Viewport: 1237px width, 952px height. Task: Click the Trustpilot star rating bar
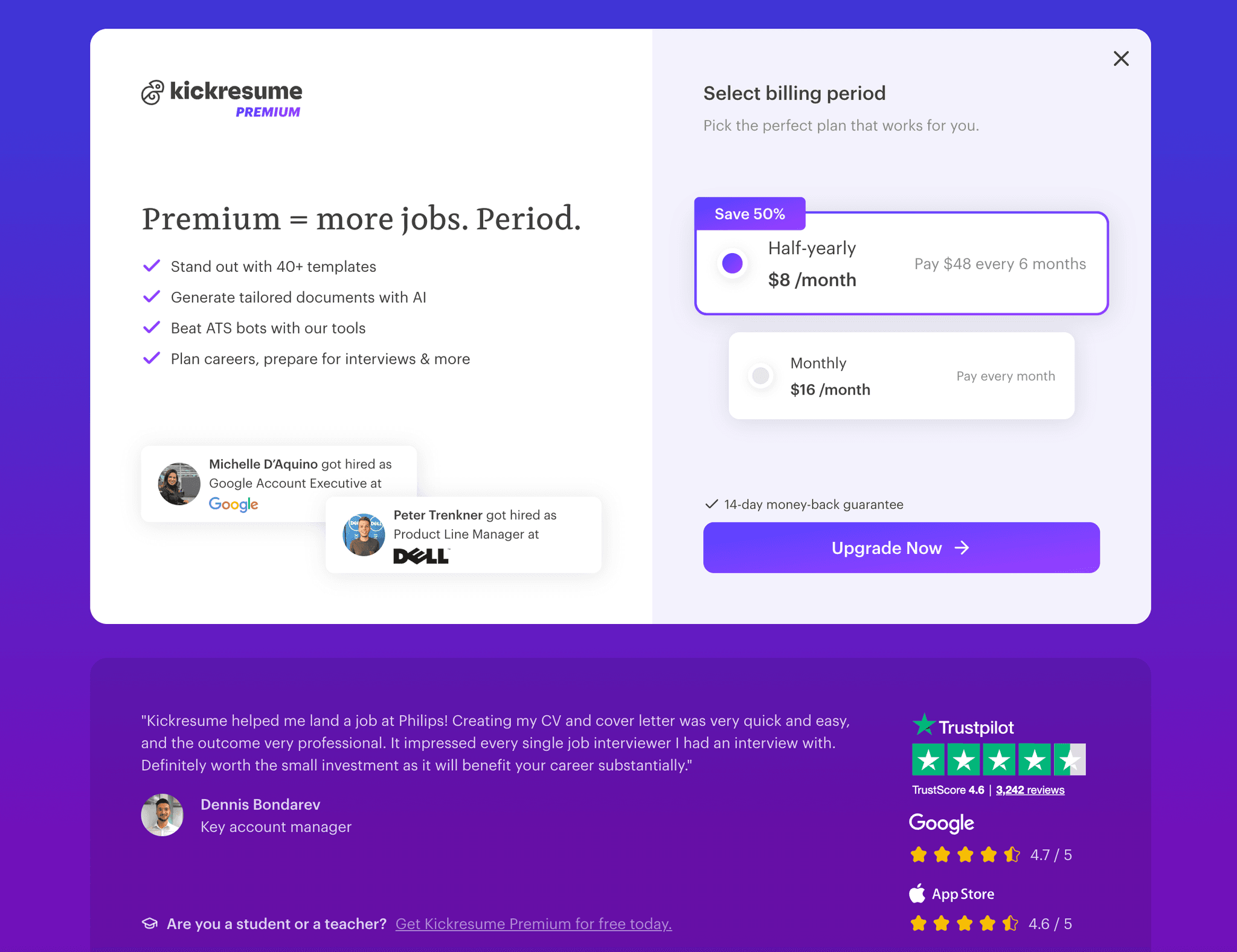[1000, 759]
